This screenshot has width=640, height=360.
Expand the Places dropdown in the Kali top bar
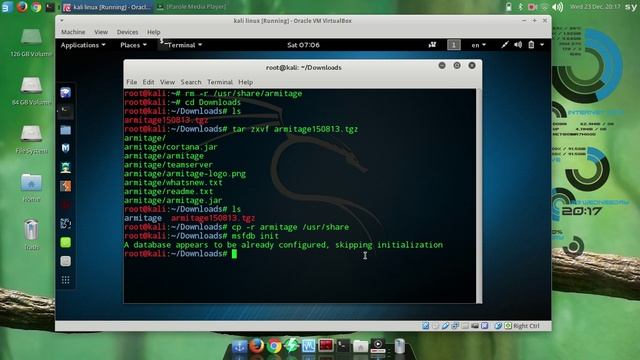pyautogui.click(x=133, y=45)
